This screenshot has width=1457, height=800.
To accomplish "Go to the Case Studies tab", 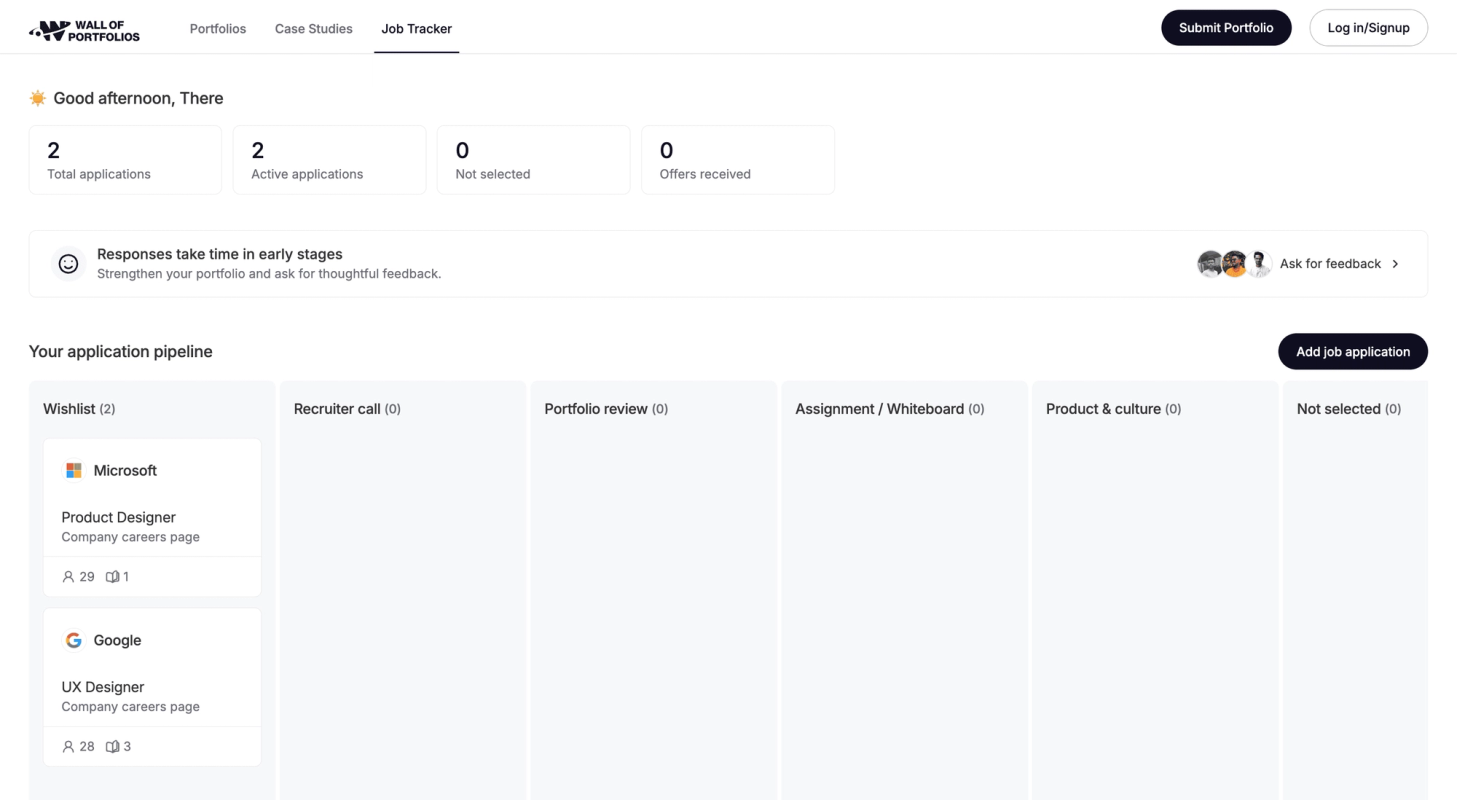I will 314,29.
